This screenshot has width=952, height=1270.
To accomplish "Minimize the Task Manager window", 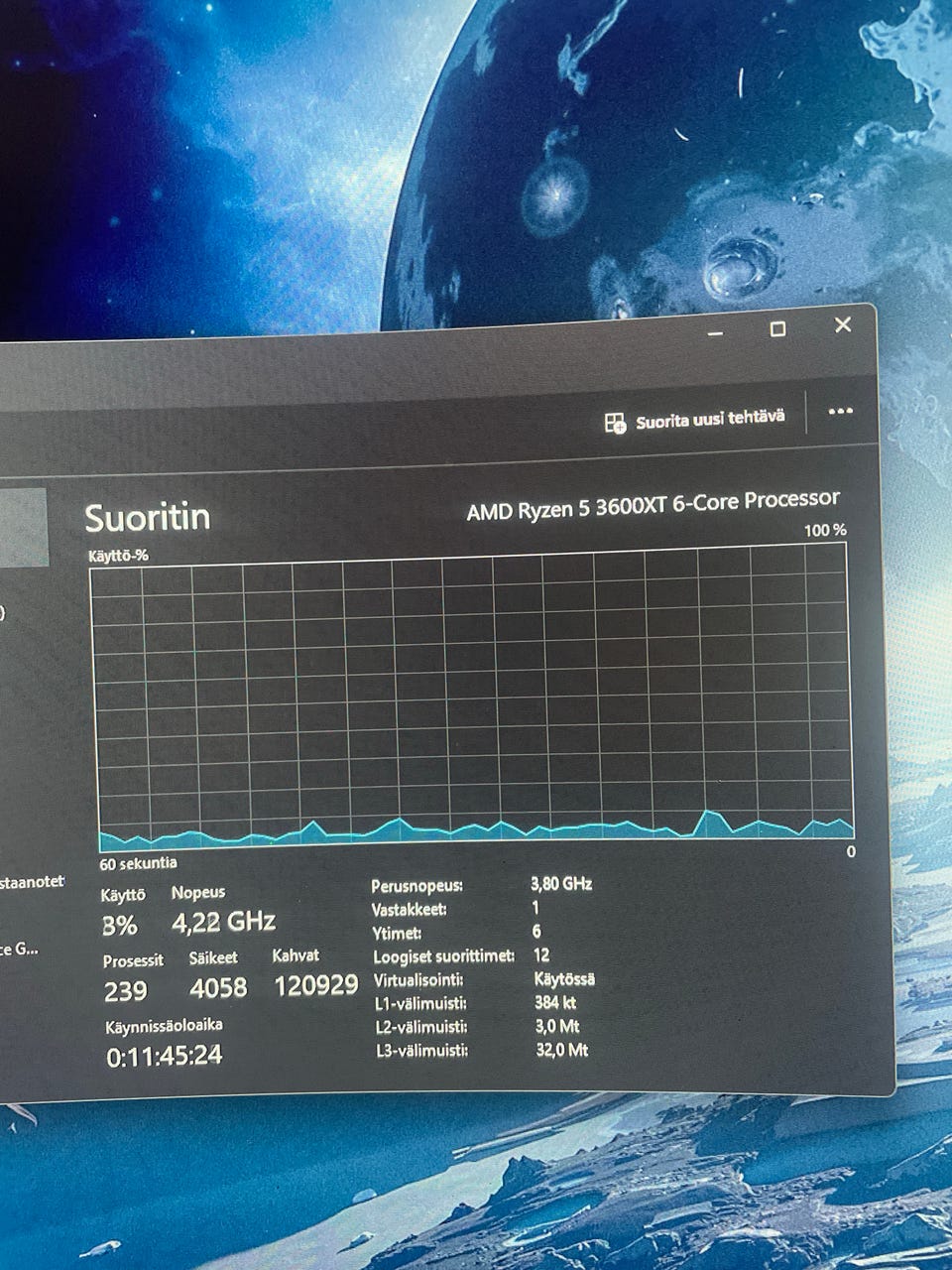I will (x=715, y=334).
